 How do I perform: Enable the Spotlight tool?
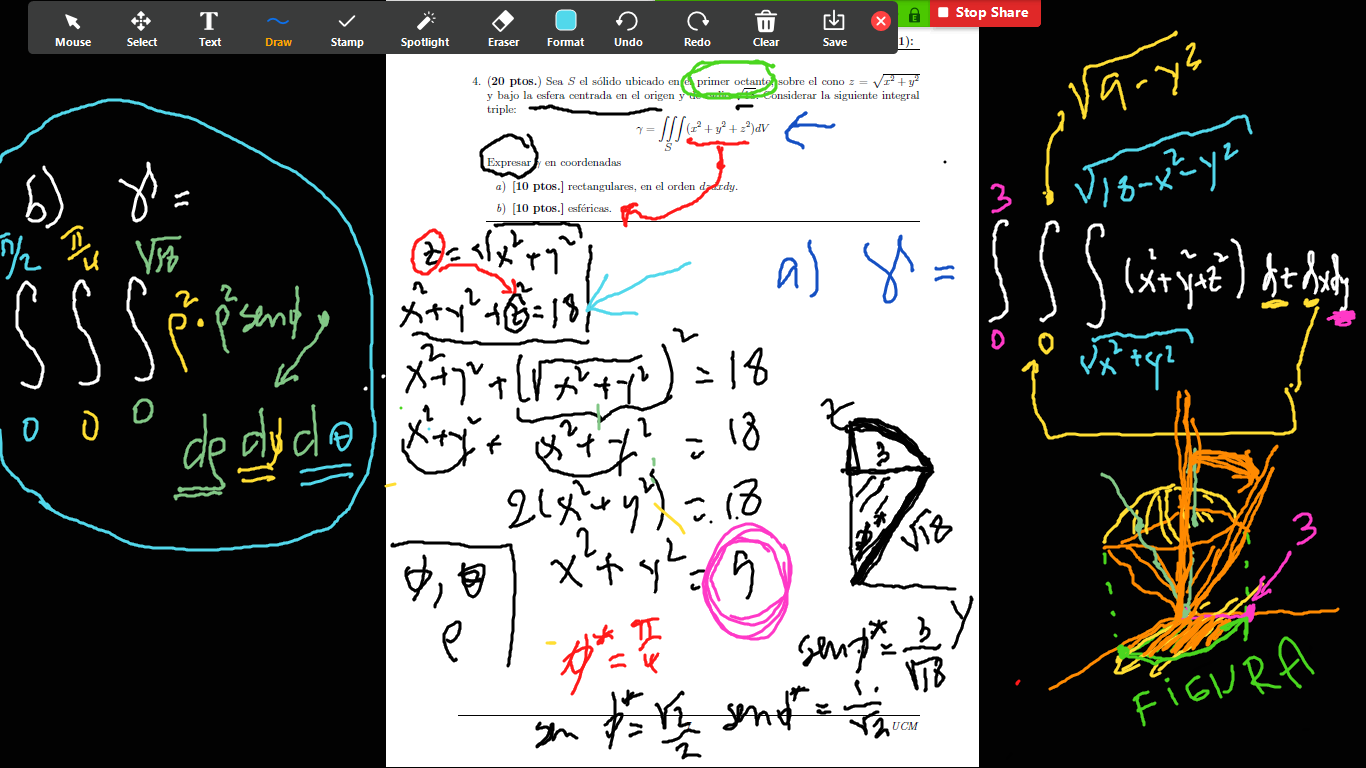[x=425, y=29]
